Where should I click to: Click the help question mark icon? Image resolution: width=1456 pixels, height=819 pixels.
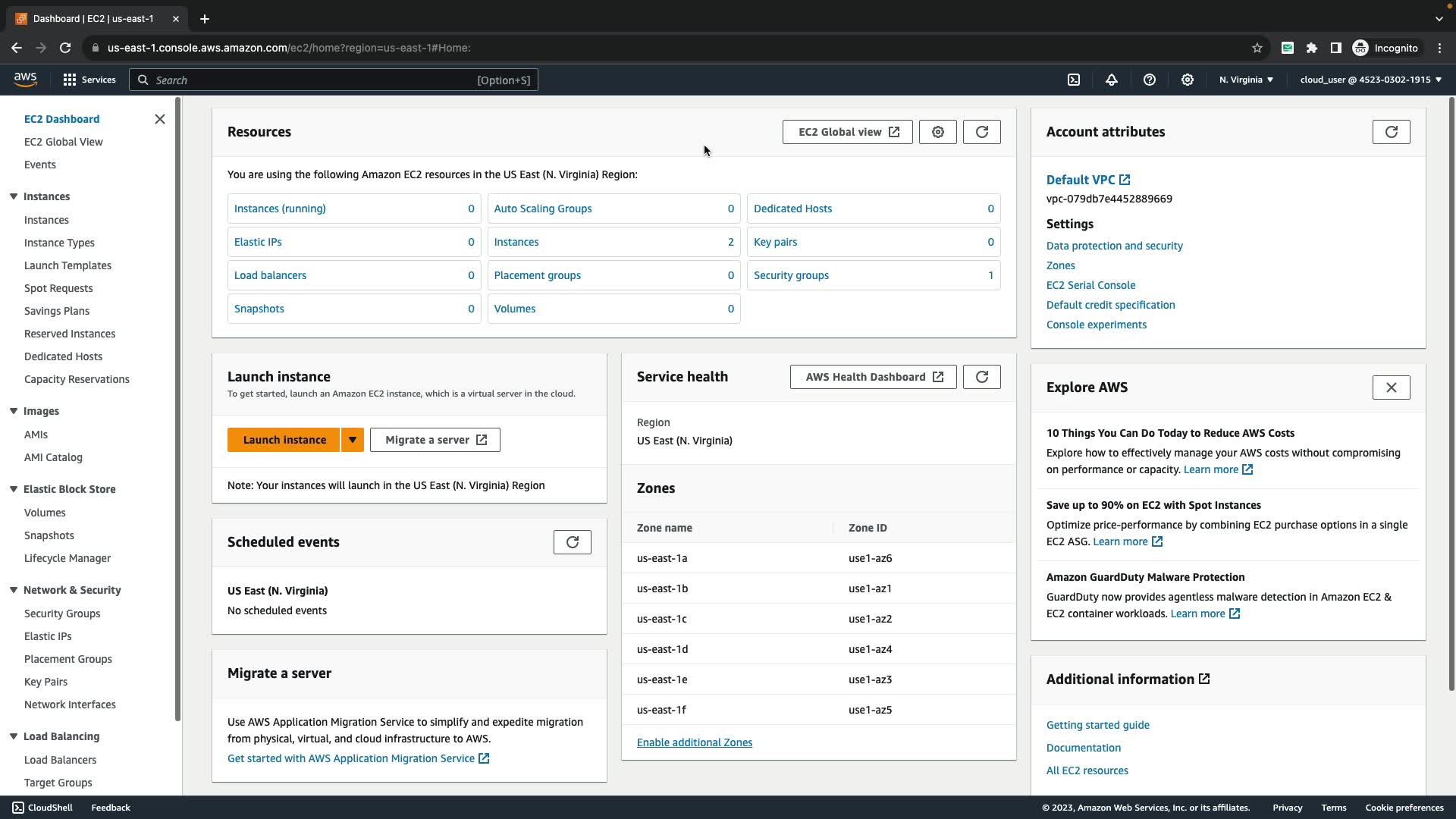pyautogui.click(x=1150, y=80)
